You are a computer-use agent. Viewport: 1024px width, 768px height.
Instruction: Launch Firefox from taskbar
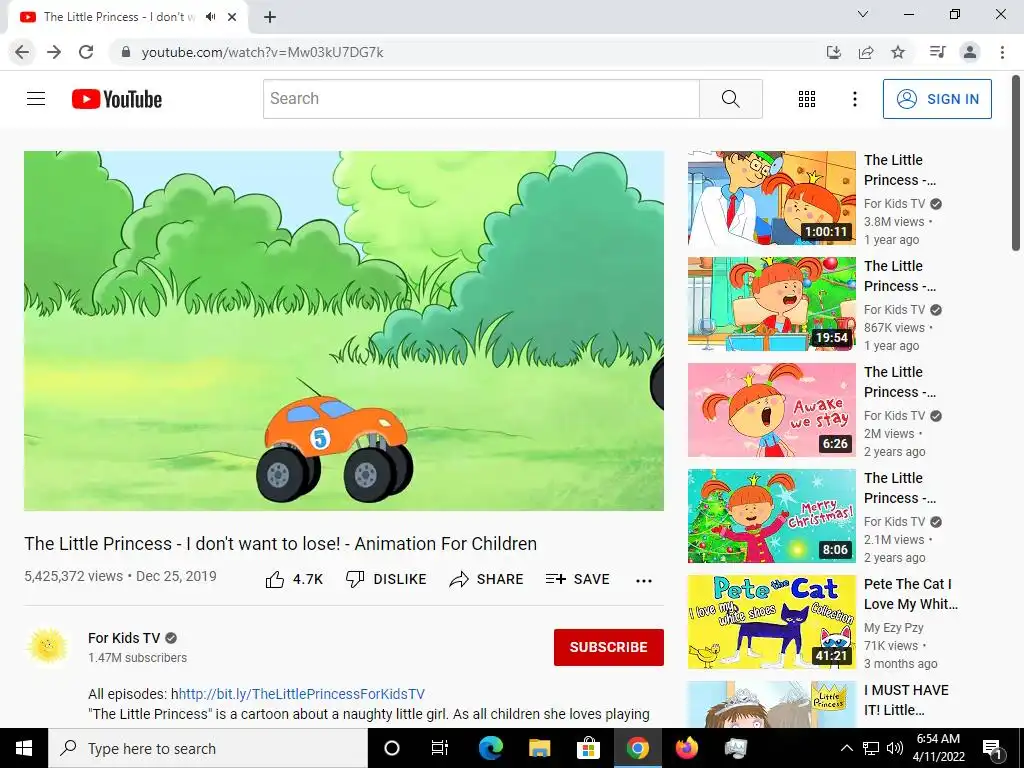point(686,748)
